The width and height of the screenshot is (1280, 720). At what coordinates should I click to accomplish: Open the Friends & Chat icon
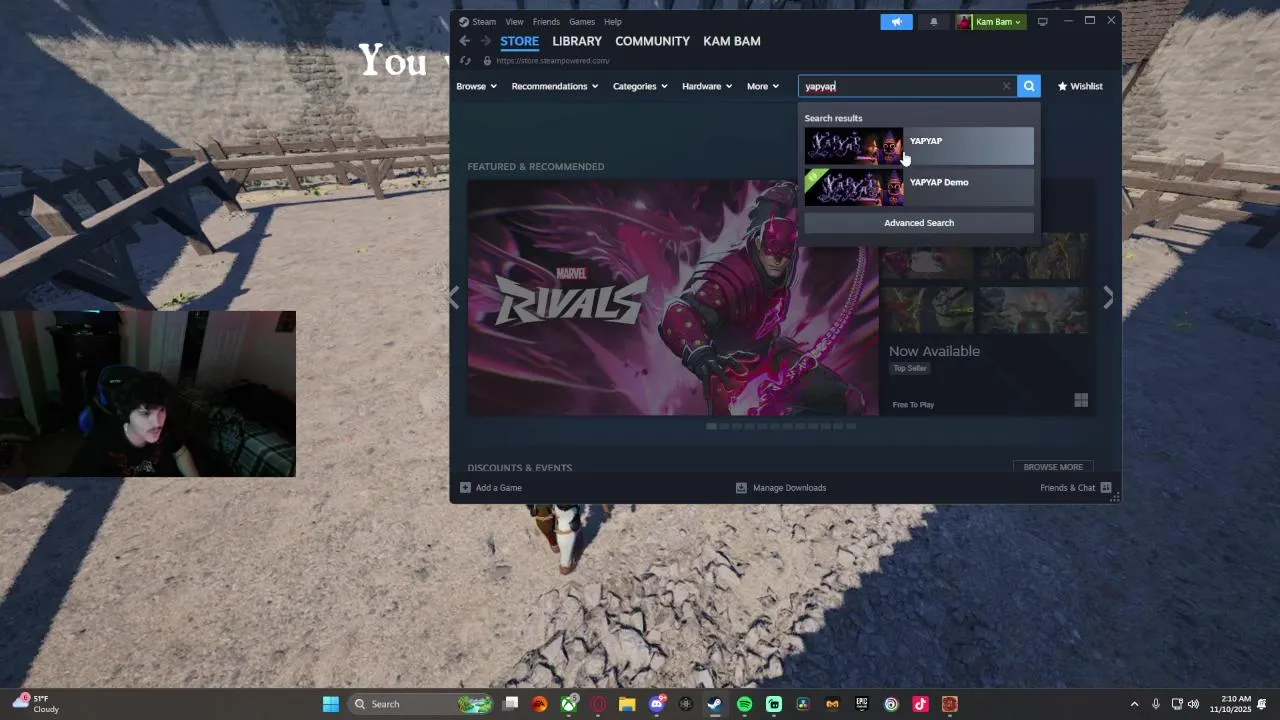tap(1106, 488)
